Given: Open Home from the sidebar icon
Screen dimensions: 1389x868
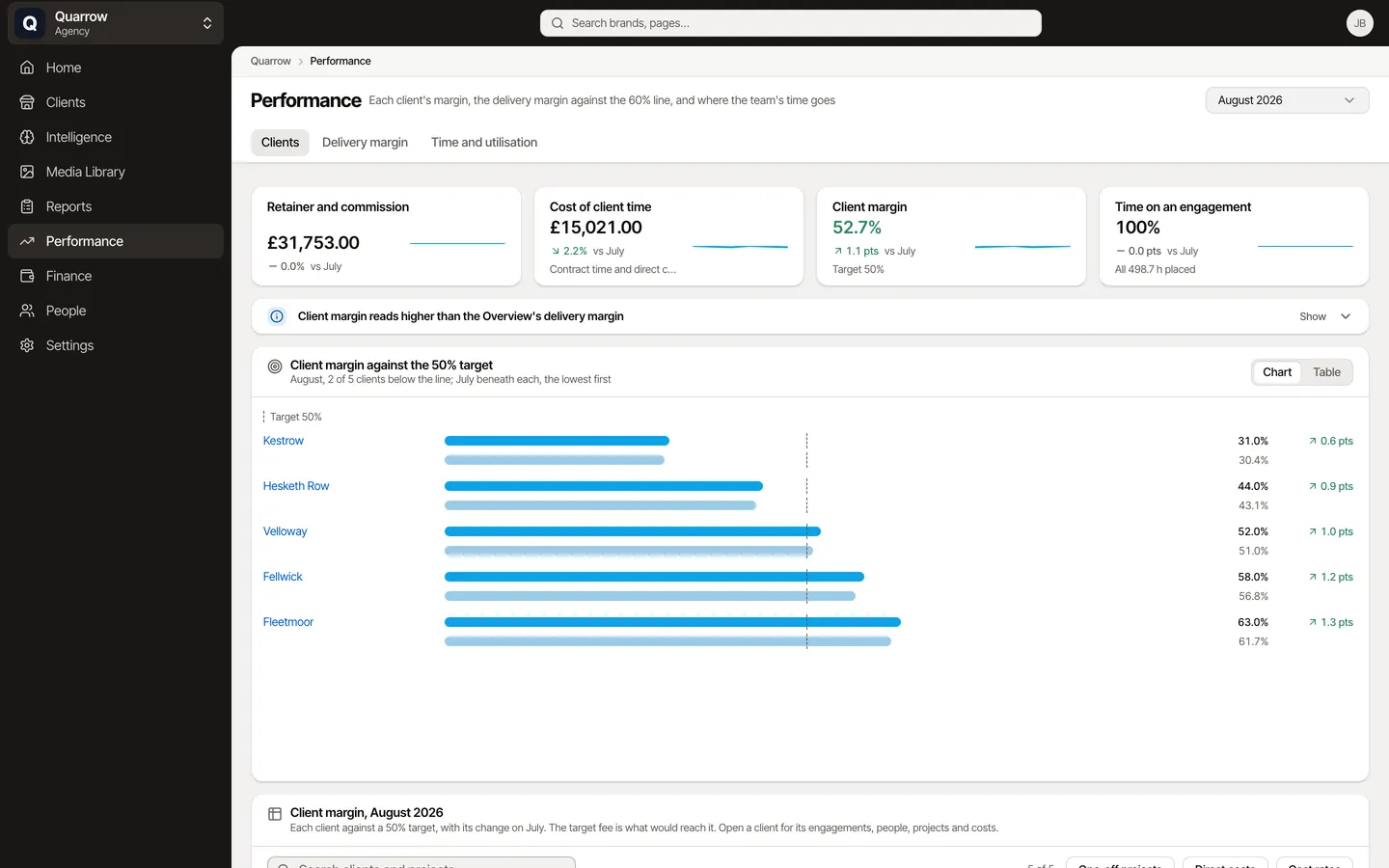Looking at the screenshot, I should click(27, 68).
